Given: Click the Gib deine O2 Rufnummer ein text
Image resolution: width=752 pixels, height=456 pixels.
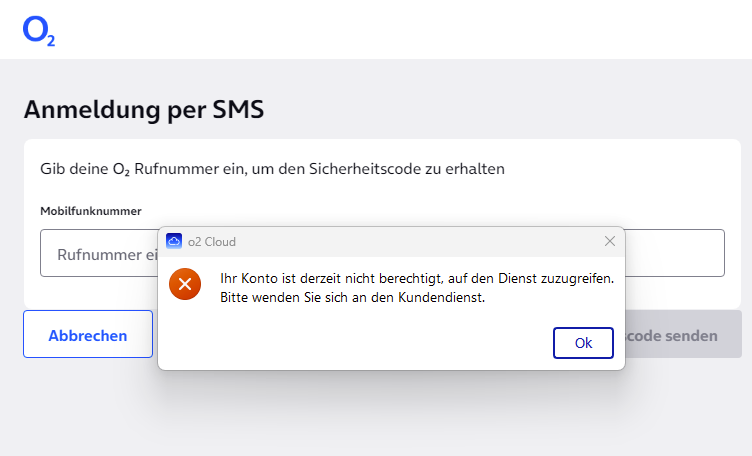Looking at the screenshot, I should point(272,169).
